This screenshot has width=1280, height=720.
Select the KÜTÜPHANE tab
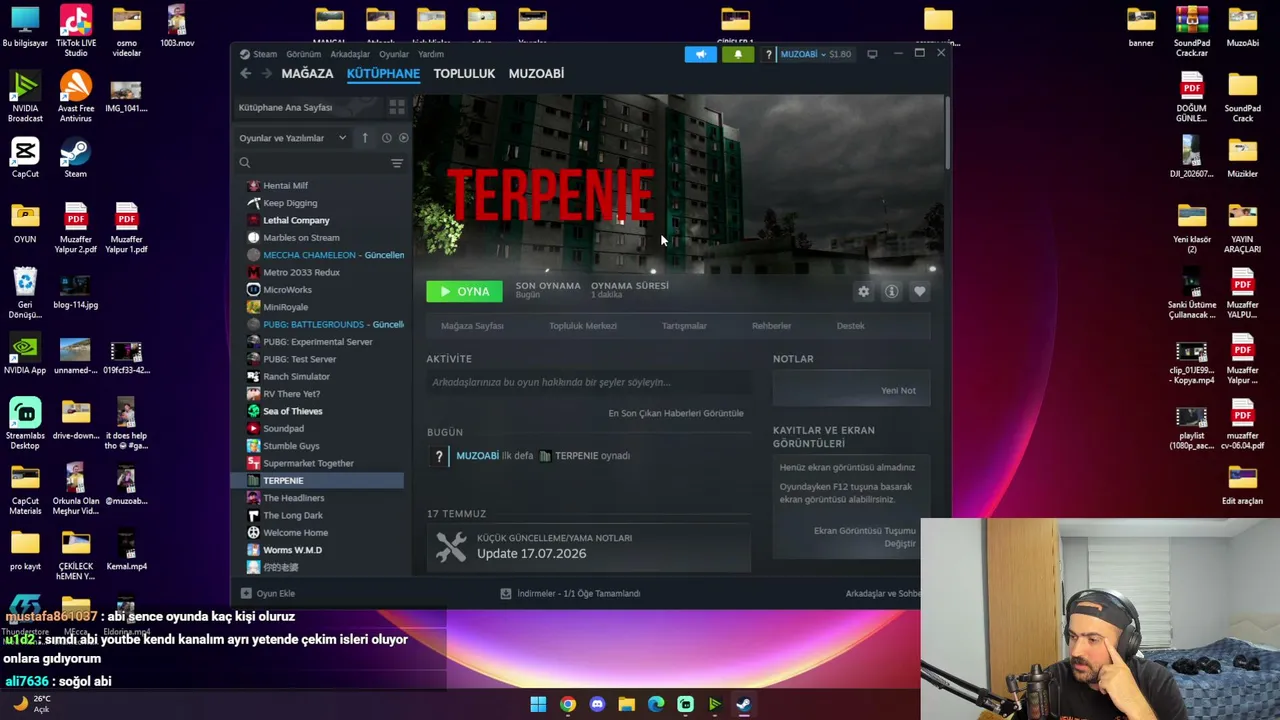pyautogui.click(x=383, y=74)
